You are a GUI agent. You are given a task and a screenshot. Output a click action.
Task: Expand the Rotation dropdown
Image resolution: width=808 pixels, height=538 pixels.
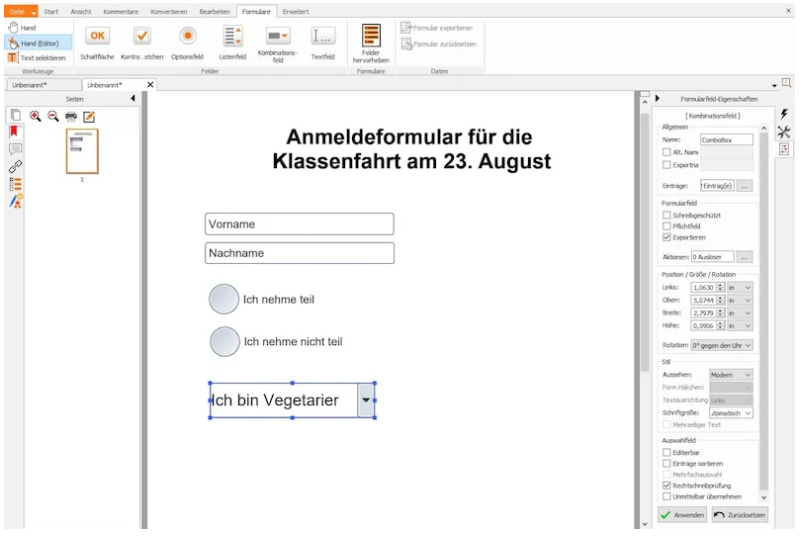(x=722, y=345)
